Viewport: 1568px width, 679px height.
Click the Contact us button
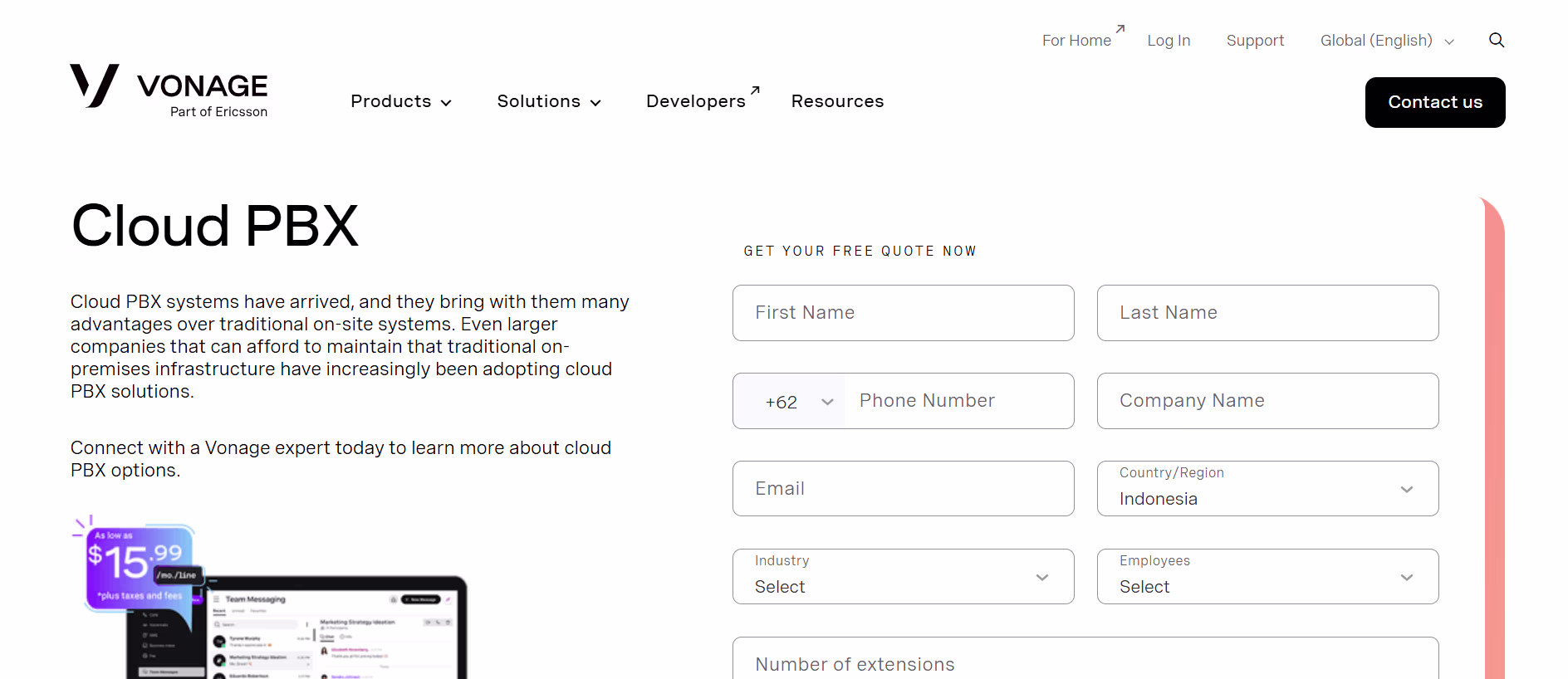pyautogui.click(x=1435, y=102)
